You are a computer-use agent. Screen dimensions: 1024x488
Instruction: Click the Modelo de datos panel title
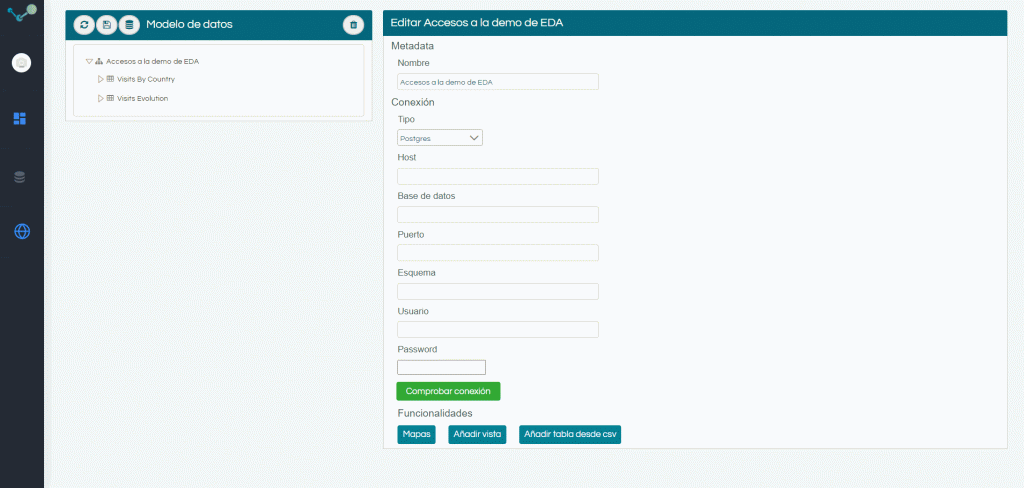(x=189, y=25)
